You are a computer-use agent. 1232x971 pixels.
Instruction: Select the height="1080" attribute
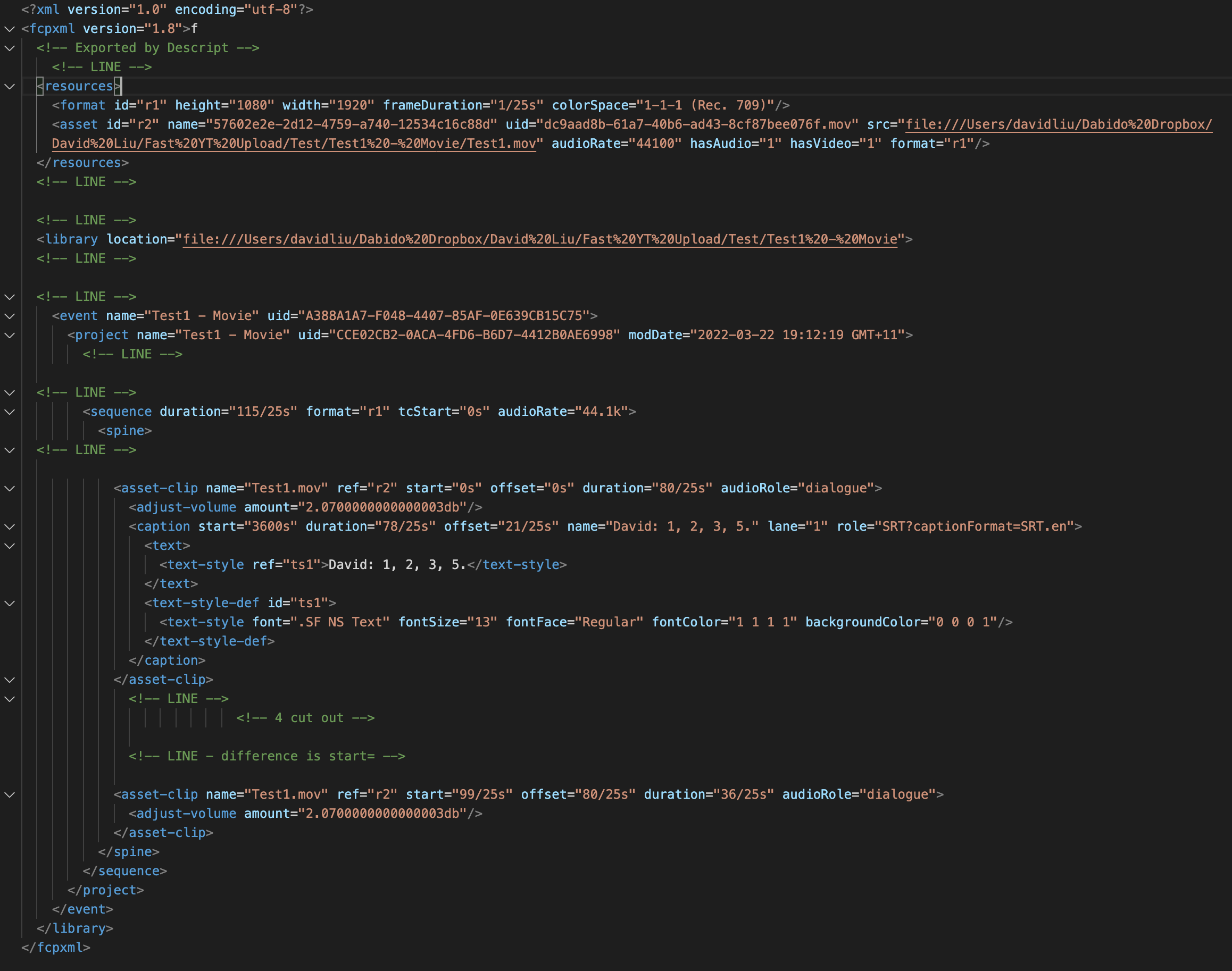coord(224,105)
